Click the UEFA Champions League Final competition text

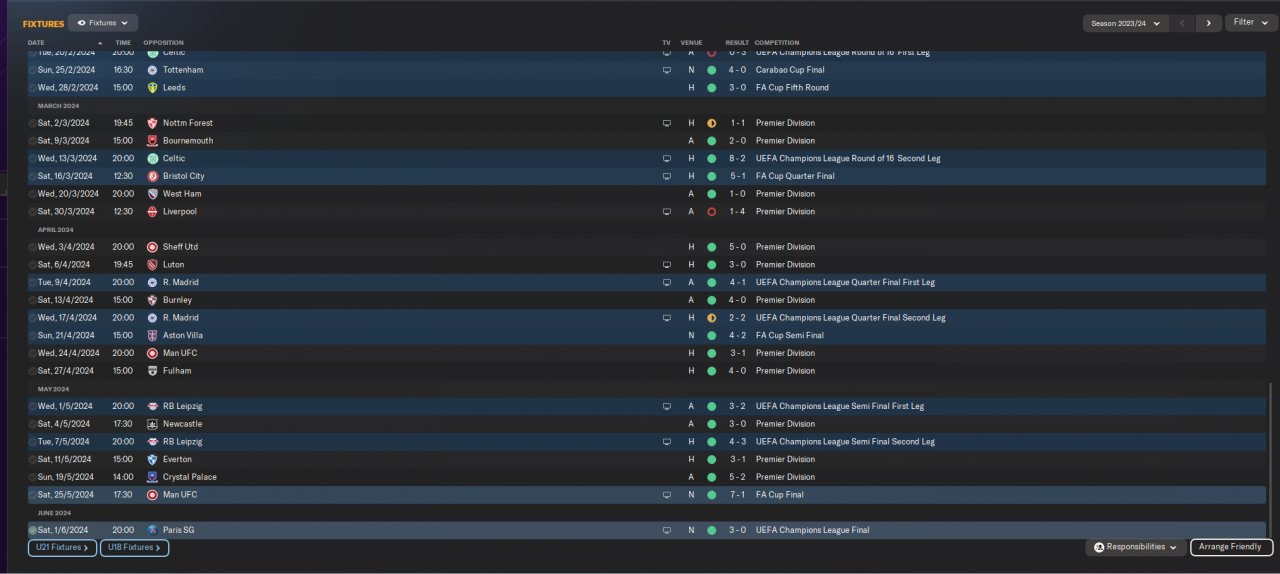click(x=812, y=530)
